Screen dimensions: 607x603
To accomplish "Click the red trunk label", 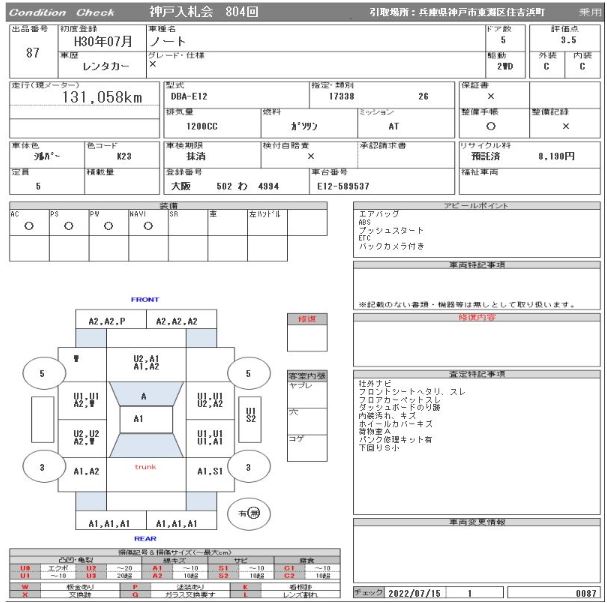I will [x=145, y=467].
